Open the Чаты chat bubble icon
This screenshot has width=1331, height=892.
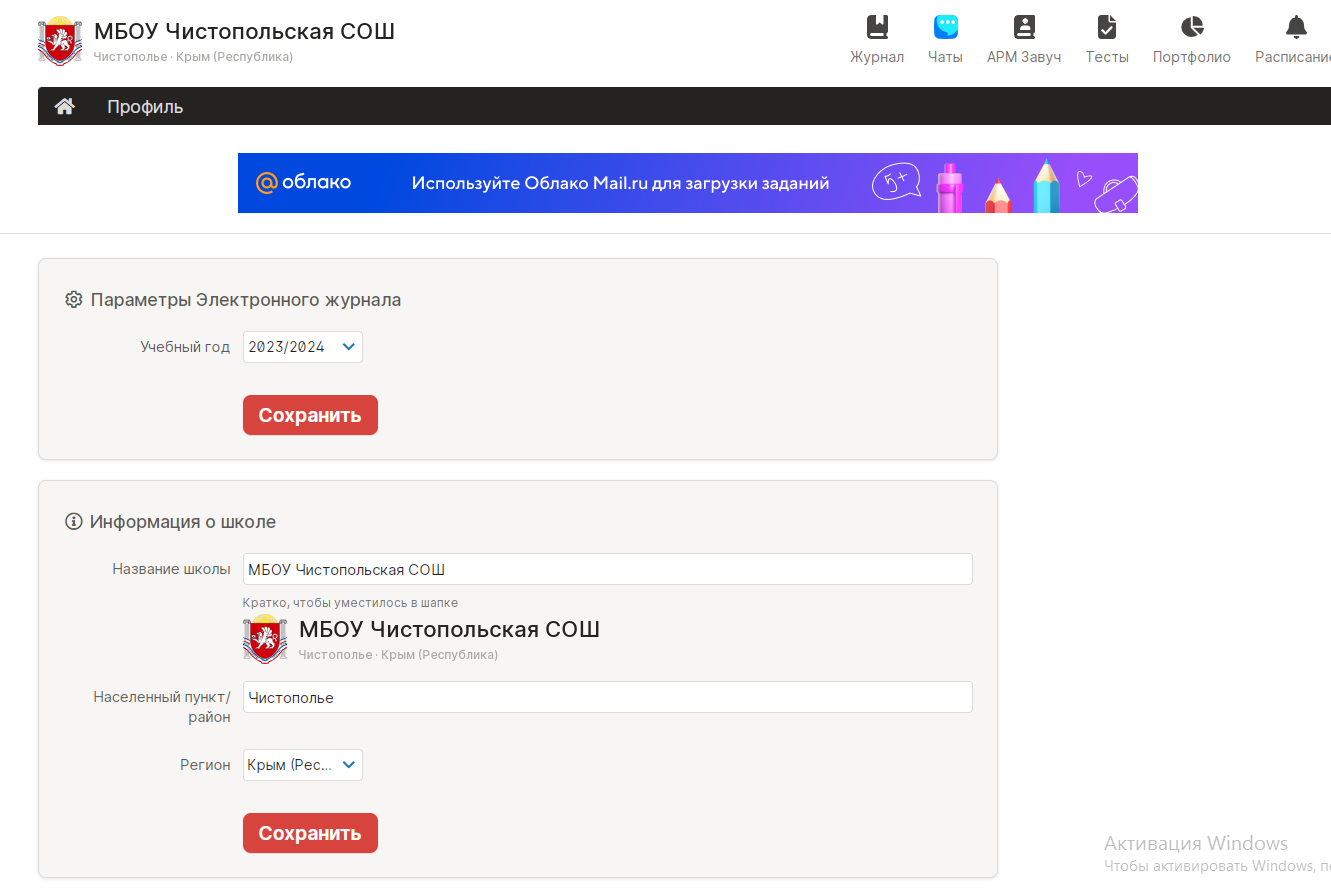pos(945,27)
